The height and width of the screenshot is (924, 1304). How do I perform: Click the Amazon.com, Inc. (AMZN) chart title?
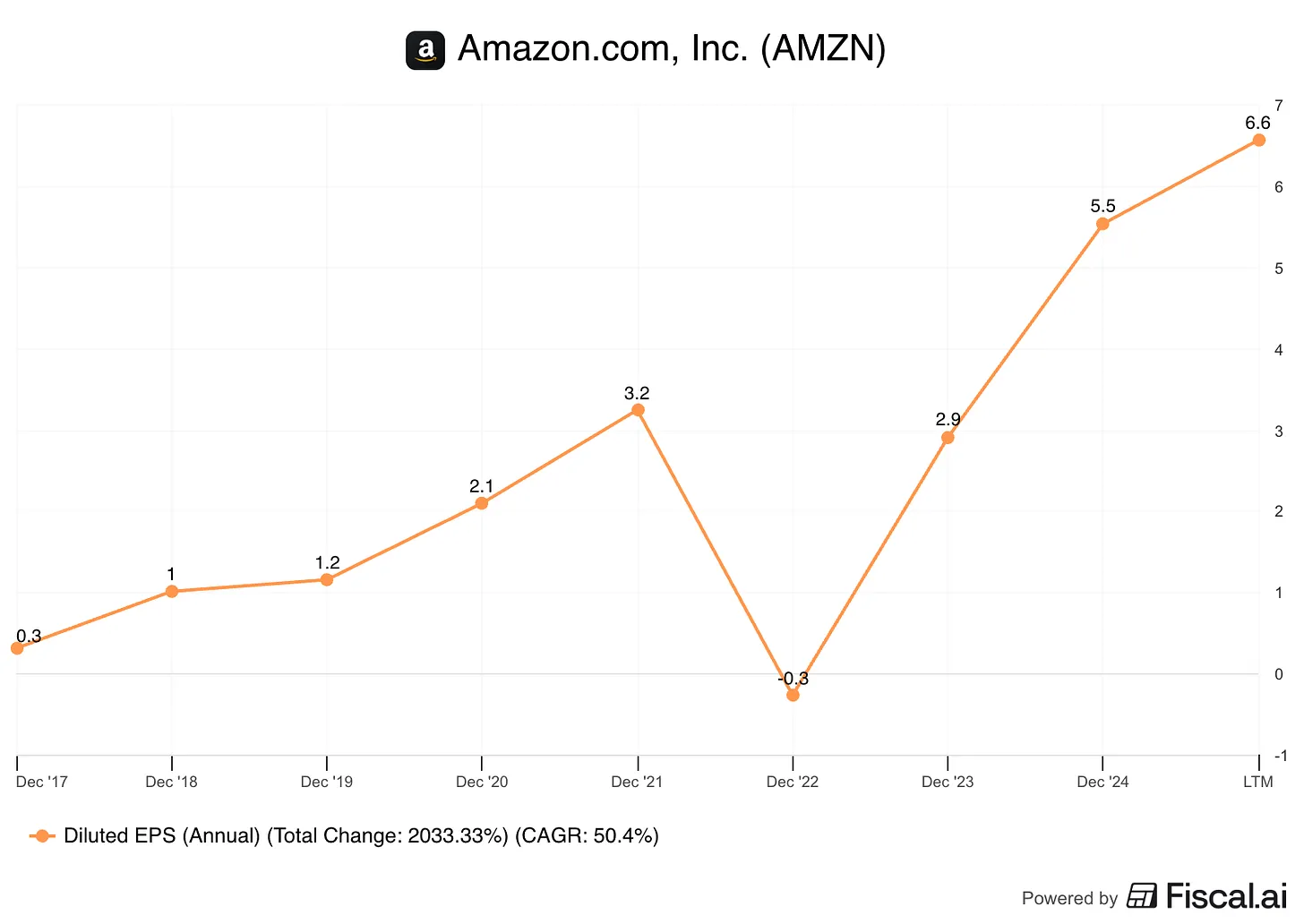(672, 48)
